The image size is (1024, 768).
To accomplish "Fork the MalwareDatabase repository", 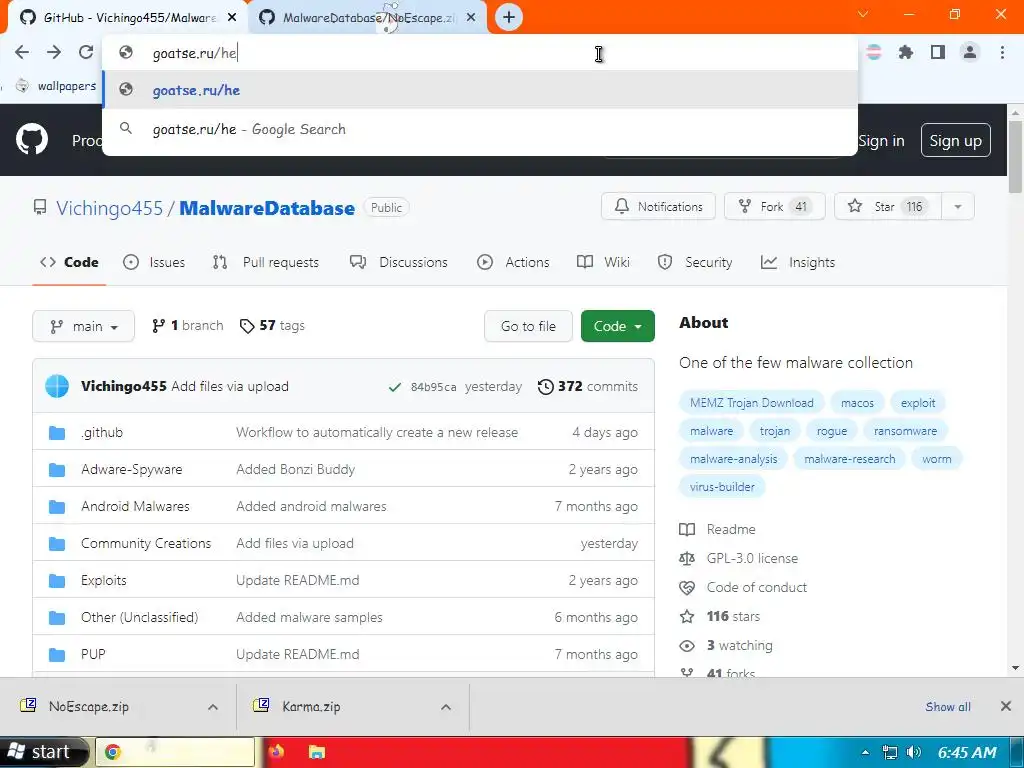I will pyautogui.click(x=775, y=206).
